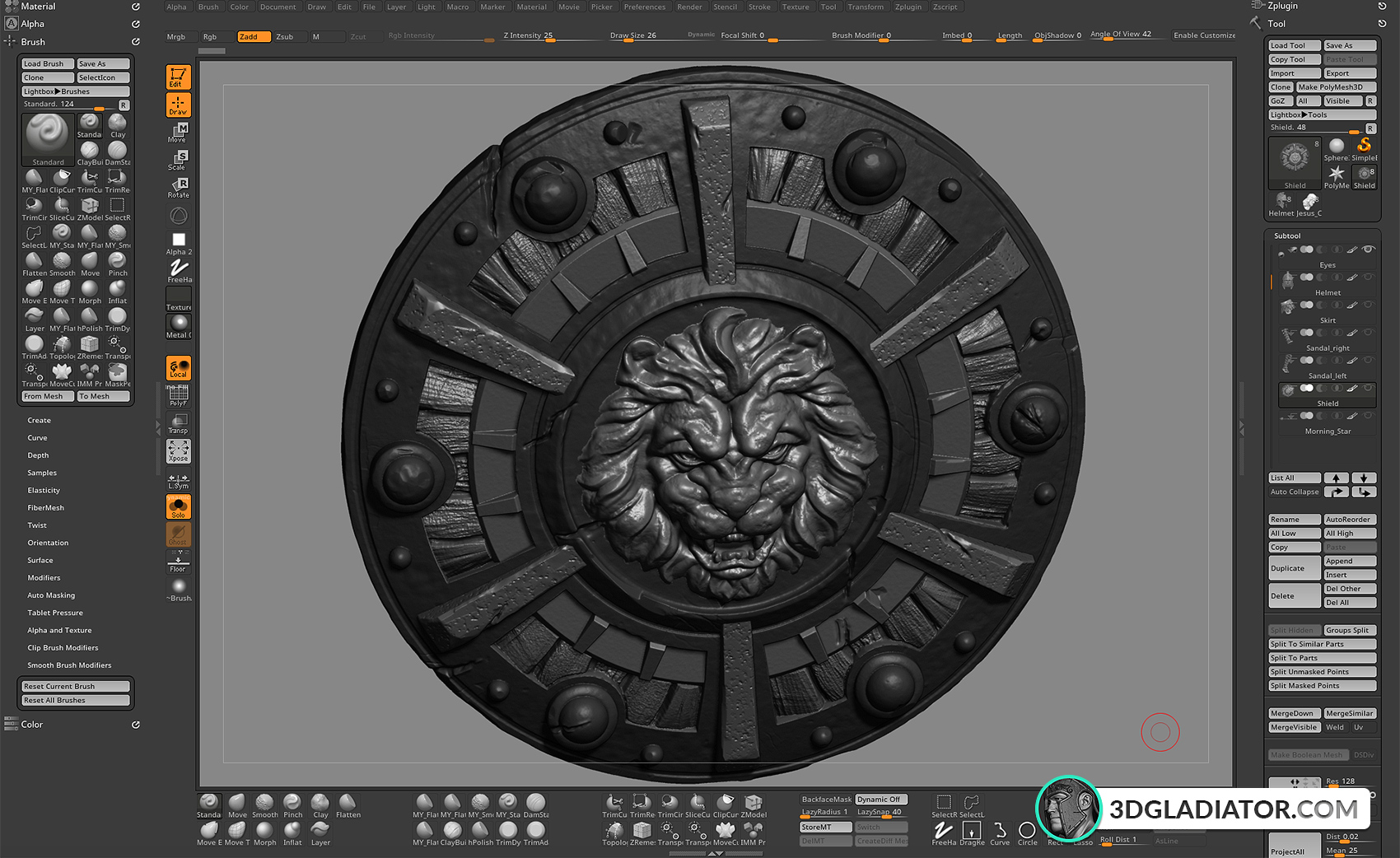This screenshot has width=1400, height=858.
Task: Toggle L.Sym local symmetry
Action: [178, 480]
